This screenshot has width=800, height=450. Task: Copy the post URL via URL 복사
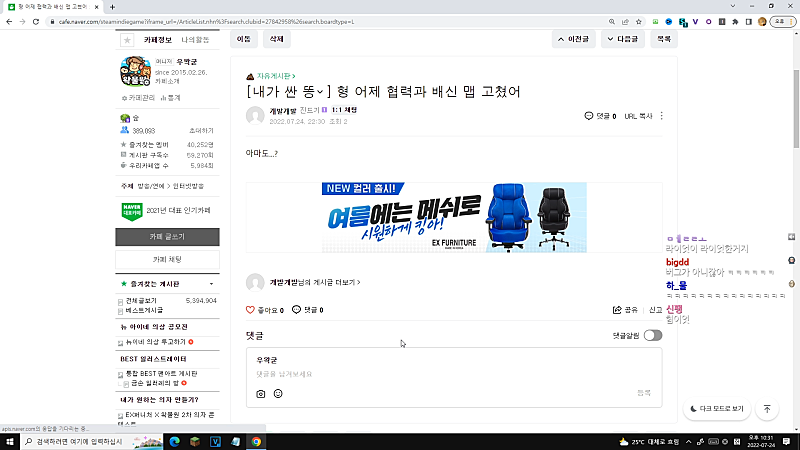click(638, 116)
